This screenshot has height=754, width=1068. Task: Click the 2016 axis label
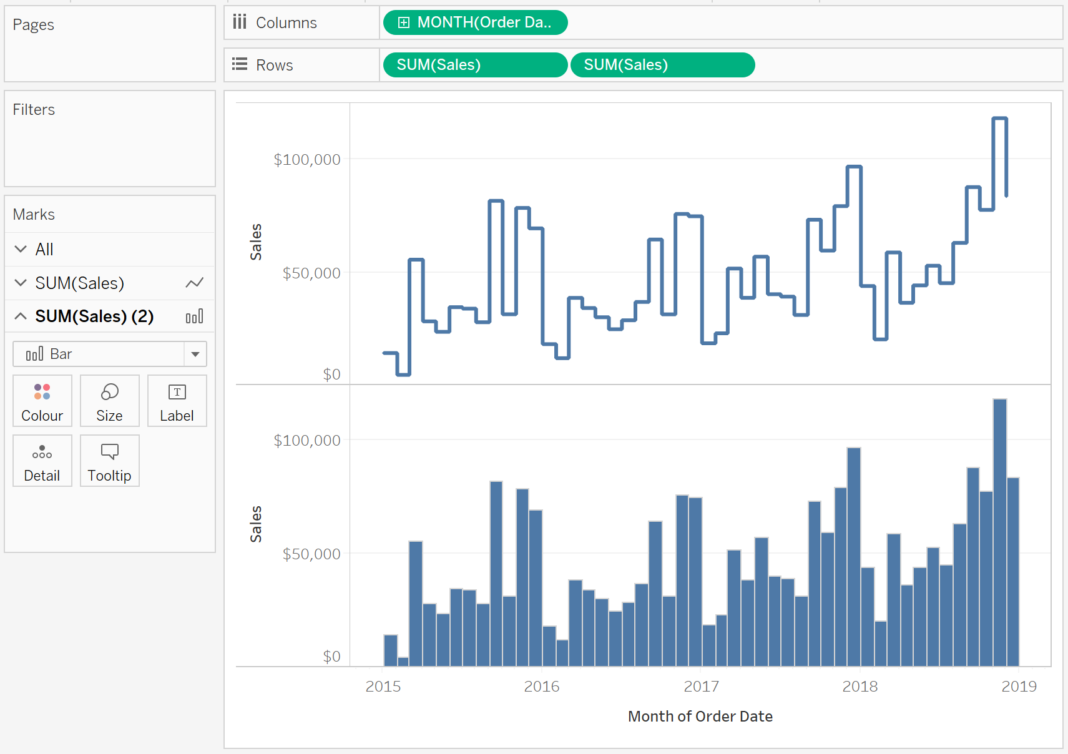(541, 686)
